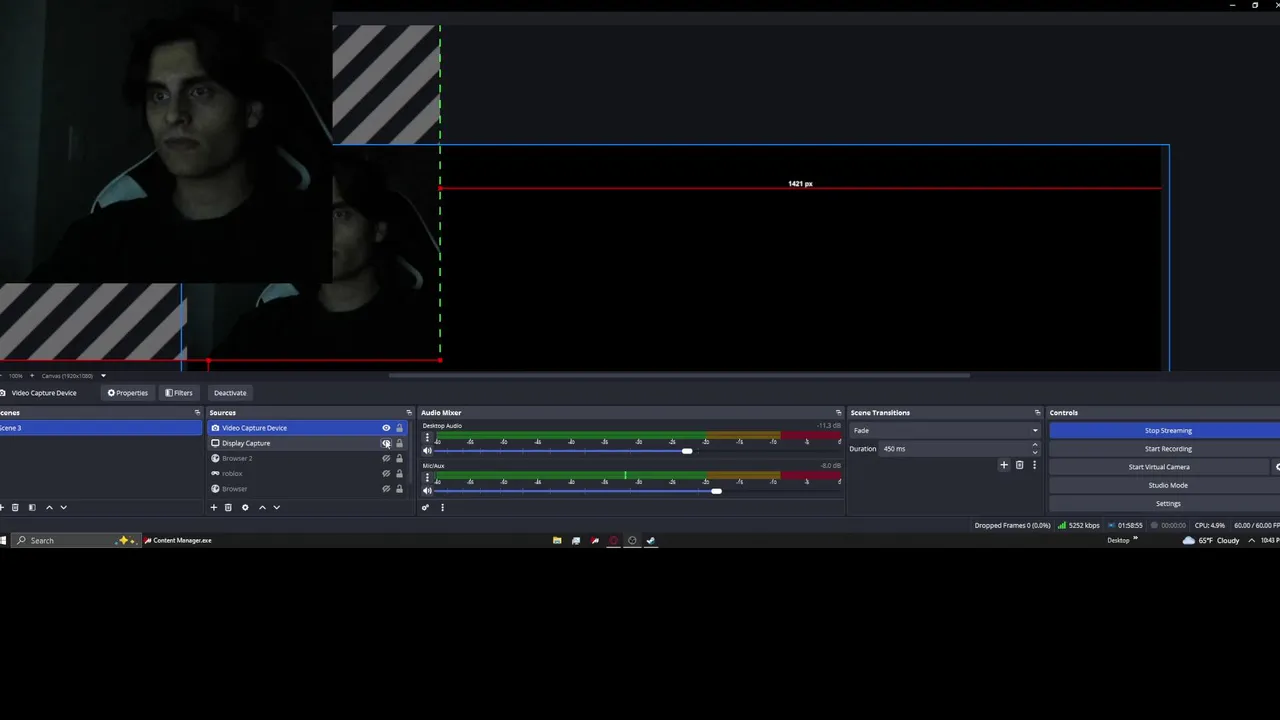The width and height of the screenshot is (1280, 720).
Task: Pop out the Audio Mixer dock panel
Action: tap(838, 412)
